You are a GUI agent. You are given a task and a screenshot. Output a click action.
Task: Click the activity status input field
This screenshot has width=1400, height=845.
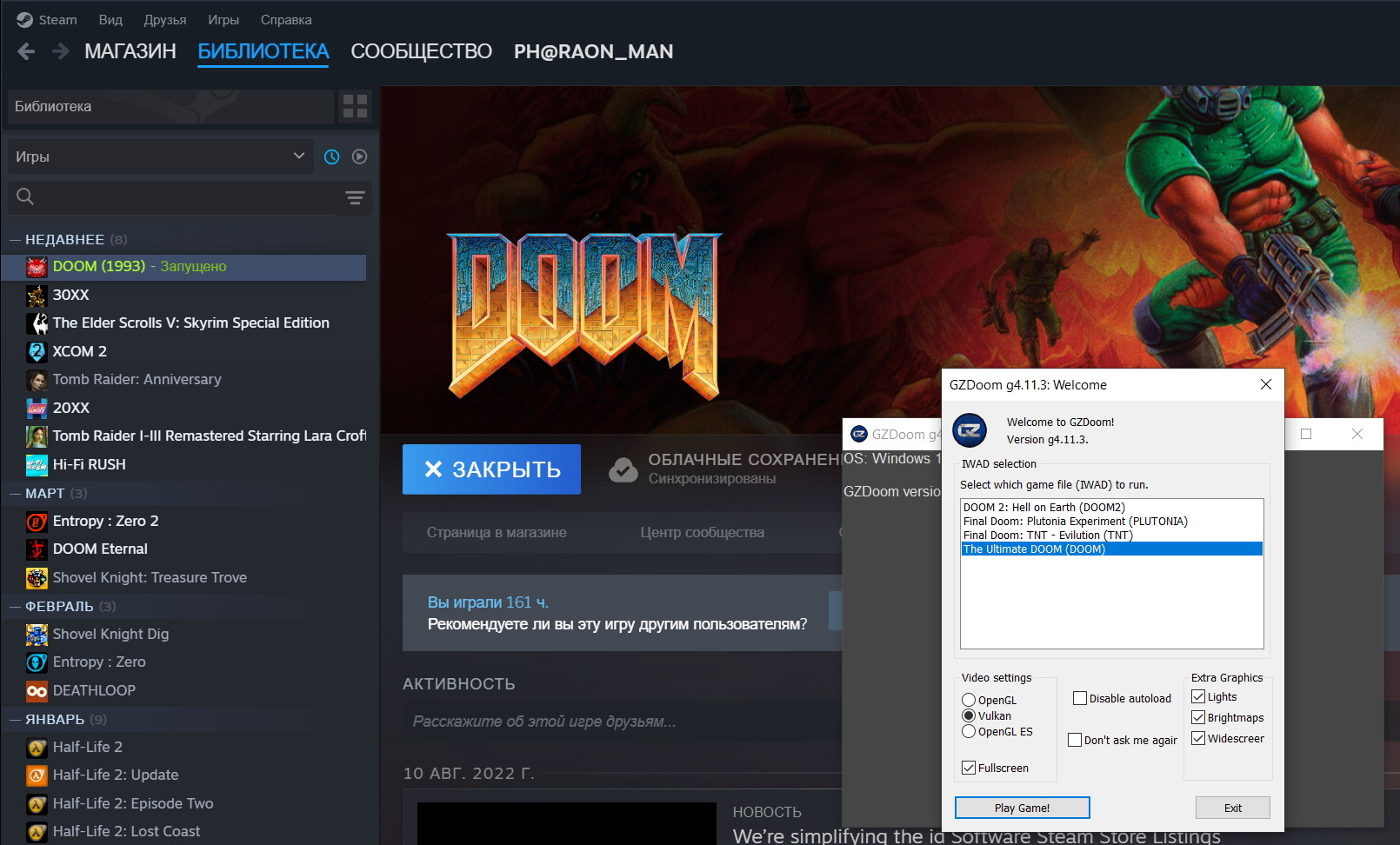click(x=622, y=722)
